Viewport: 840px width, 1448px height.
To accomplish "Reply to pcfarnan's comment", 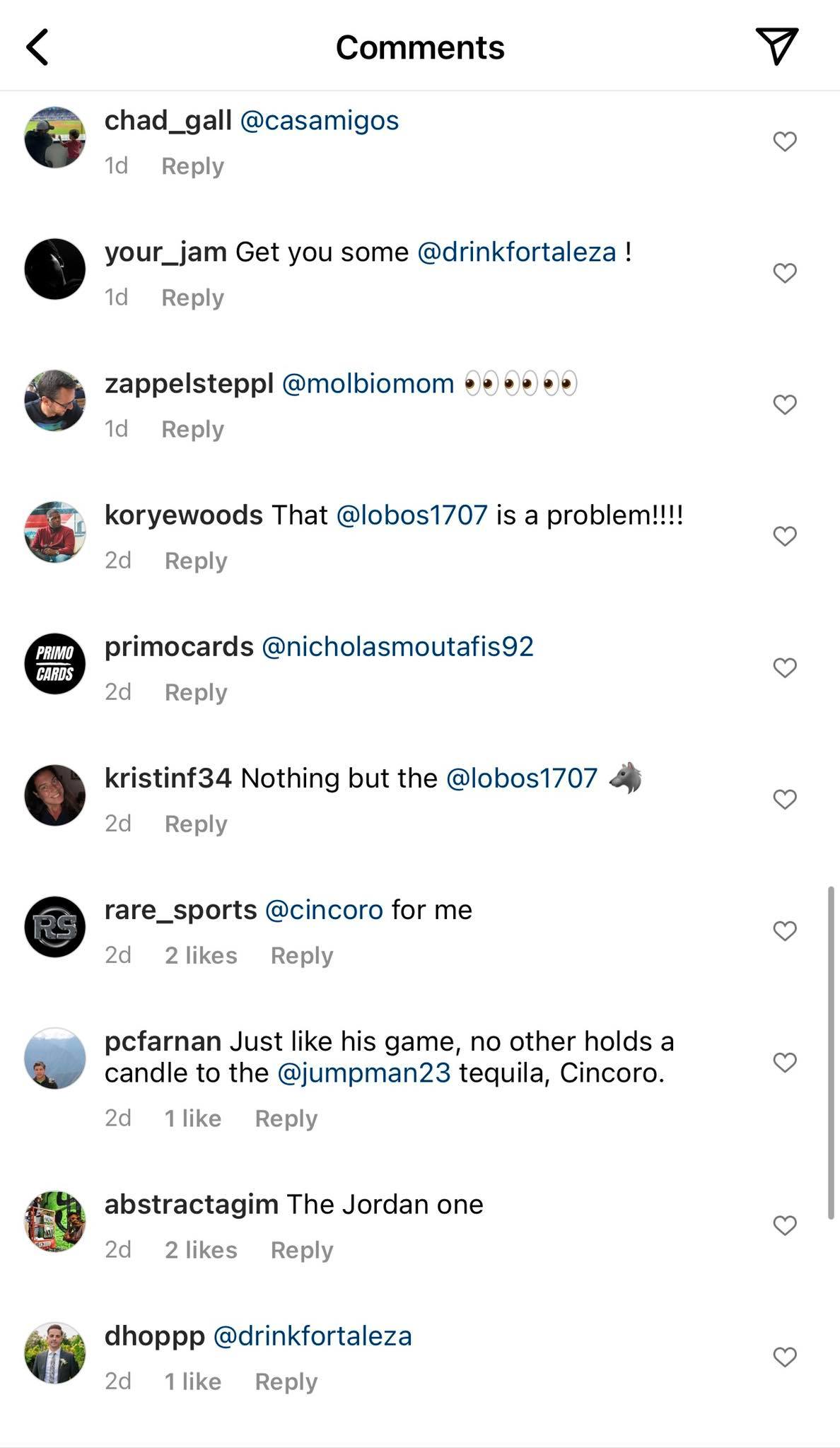I will 286,1119.
